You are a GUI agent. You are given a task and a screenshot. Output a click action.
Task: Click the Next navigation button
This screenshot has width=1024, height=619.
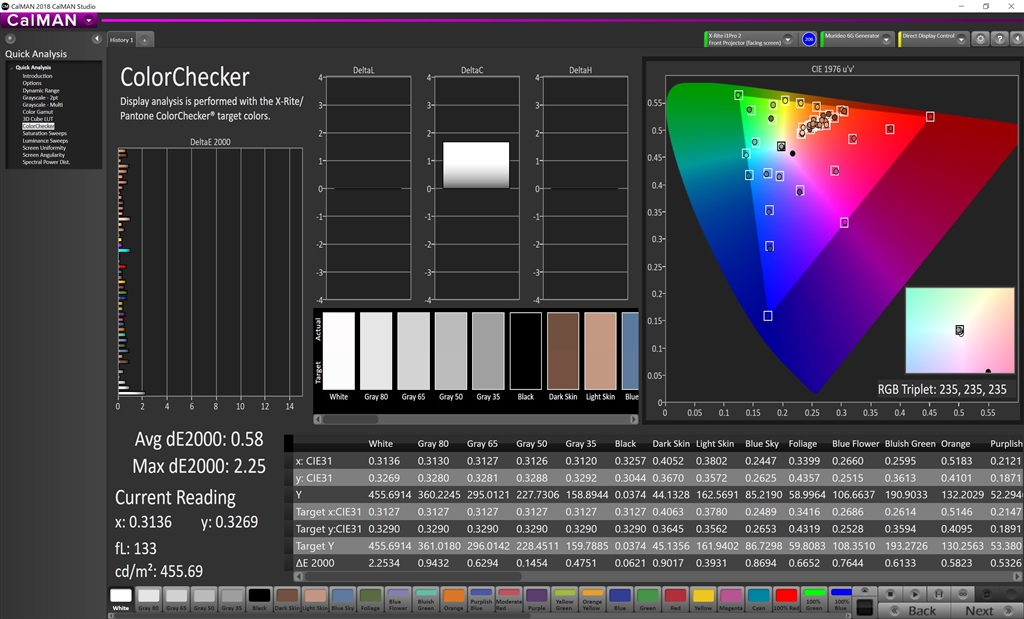[x=987, y=611]
